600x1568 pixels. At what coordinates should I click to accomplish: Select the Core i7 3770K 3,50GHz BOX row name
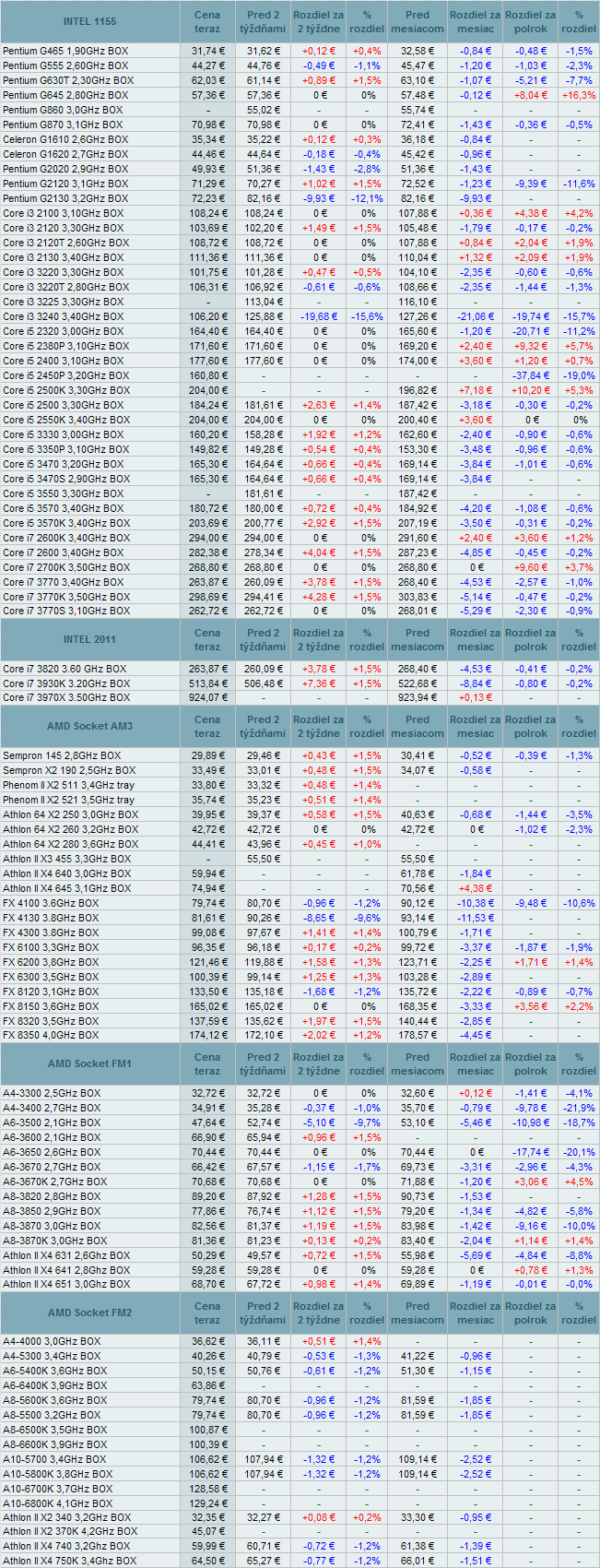(66, 597)
